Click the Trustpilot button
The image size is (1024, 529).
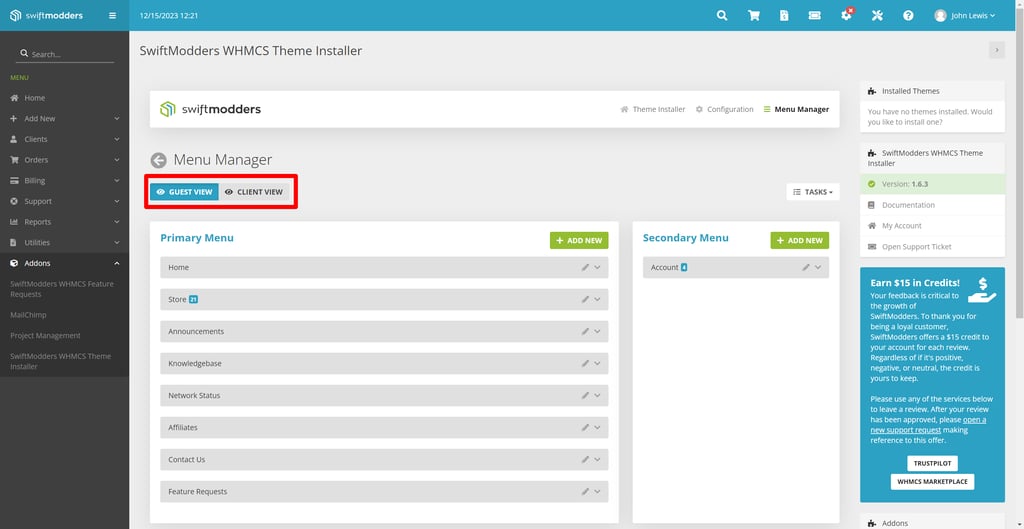pyautogui.click(x=932, y=463)
